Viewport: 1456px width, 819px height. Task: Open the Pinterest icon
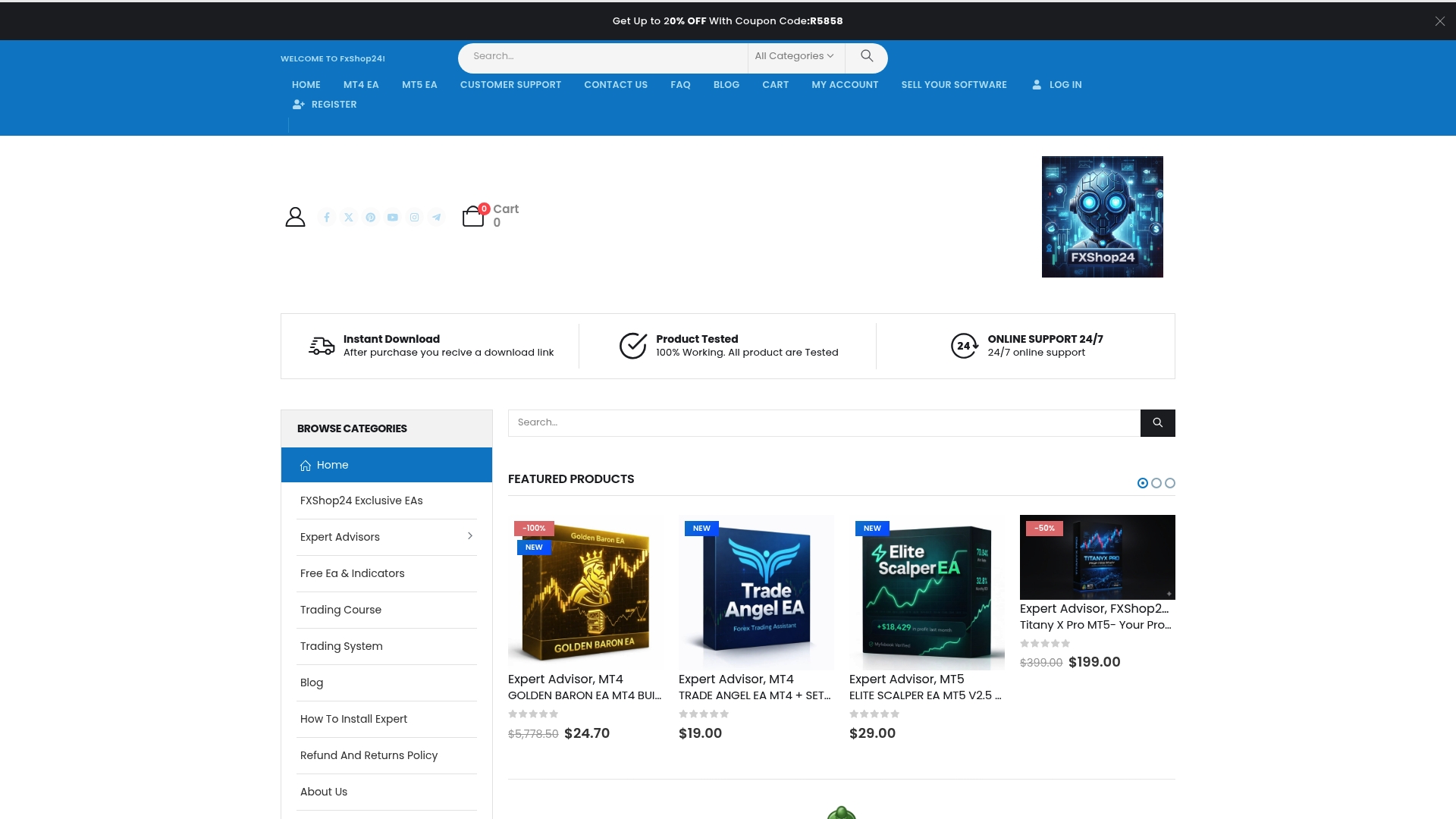tap(370, 217)
